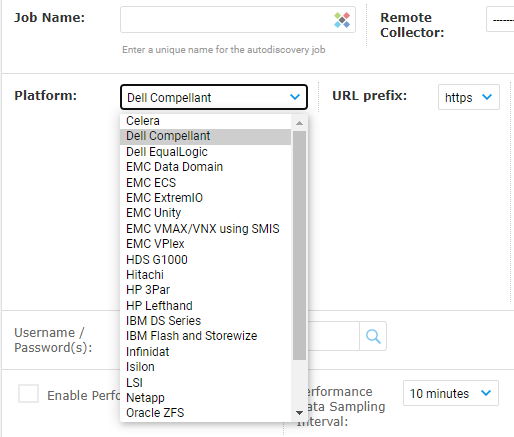Open the 10 minutes sampling interval dropdown

click(x=451, y=393)
